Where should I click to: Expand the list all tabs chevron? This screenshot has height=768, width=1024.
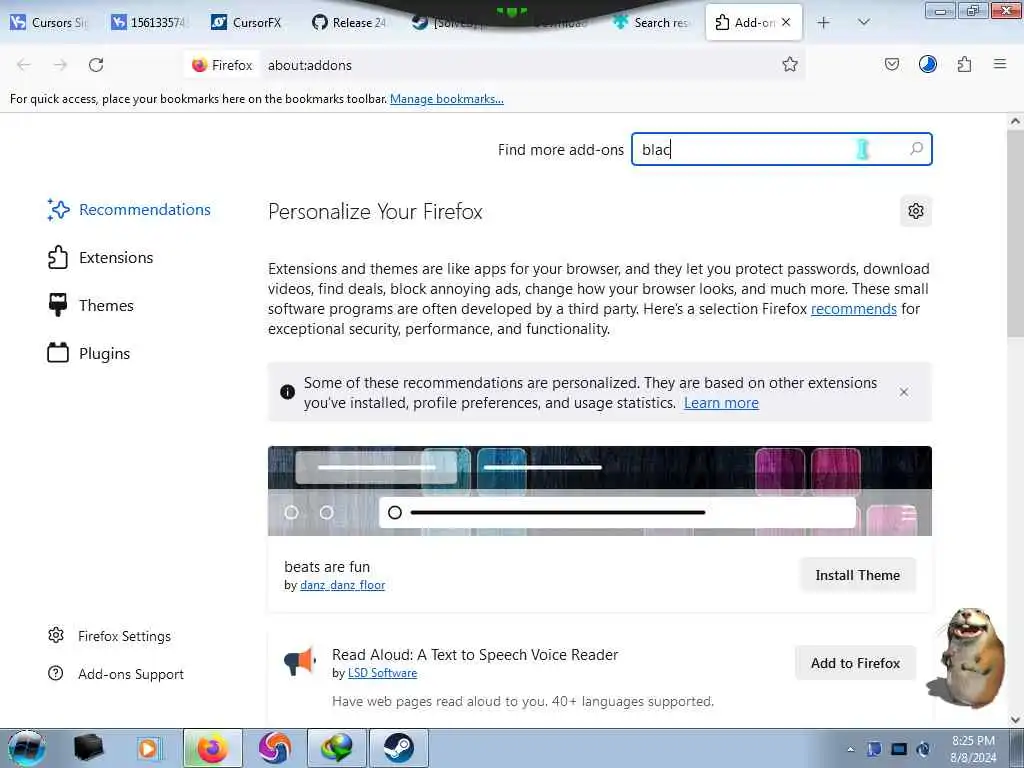coord(863,23)
